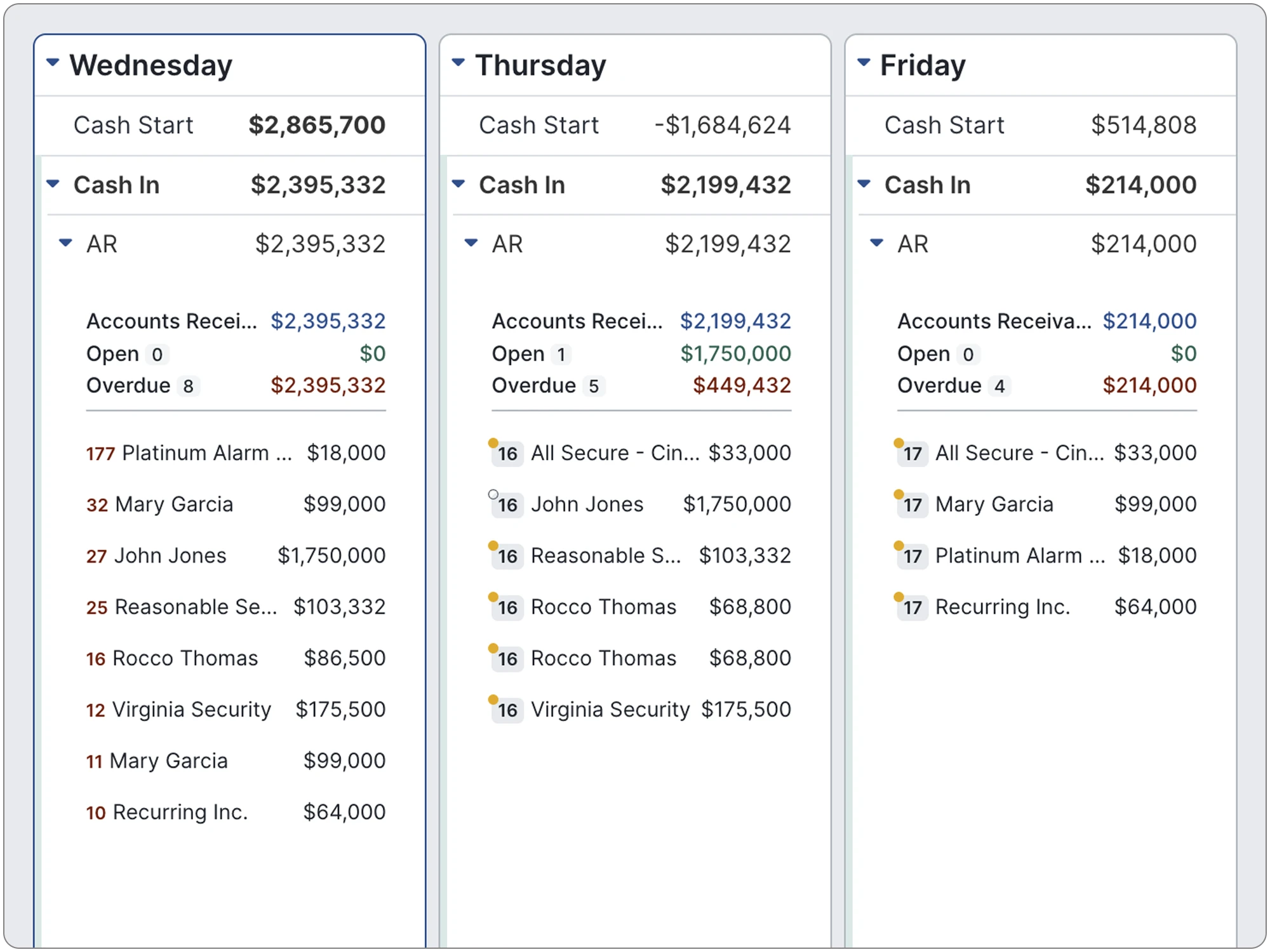Image resolution: width=1270 pixels, height=952 pixels.
Task: Select the Thursday column title
Action: coord(541,65)
